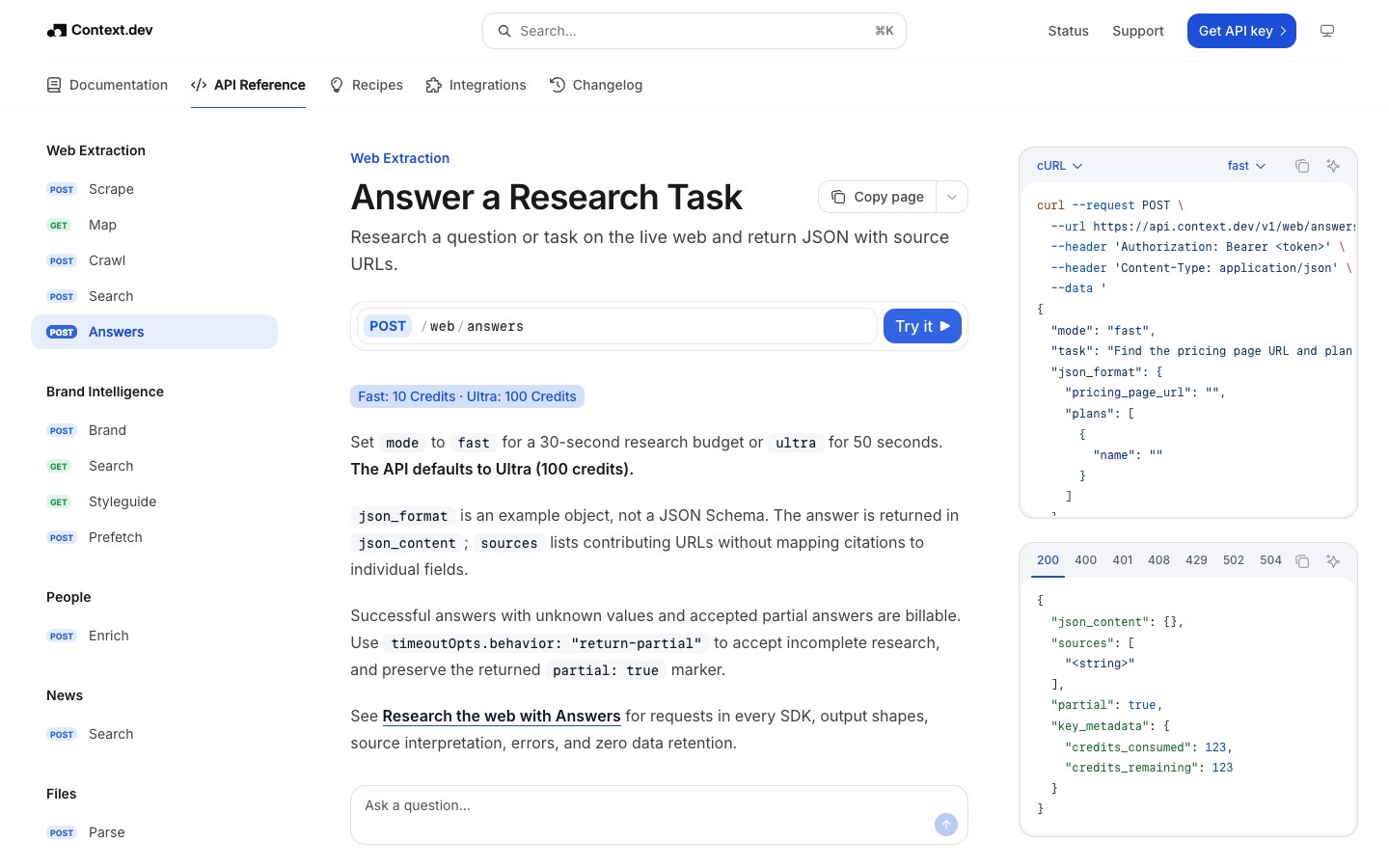Click the Get API key button
1389x868 pixels.
pos(1241,31)
